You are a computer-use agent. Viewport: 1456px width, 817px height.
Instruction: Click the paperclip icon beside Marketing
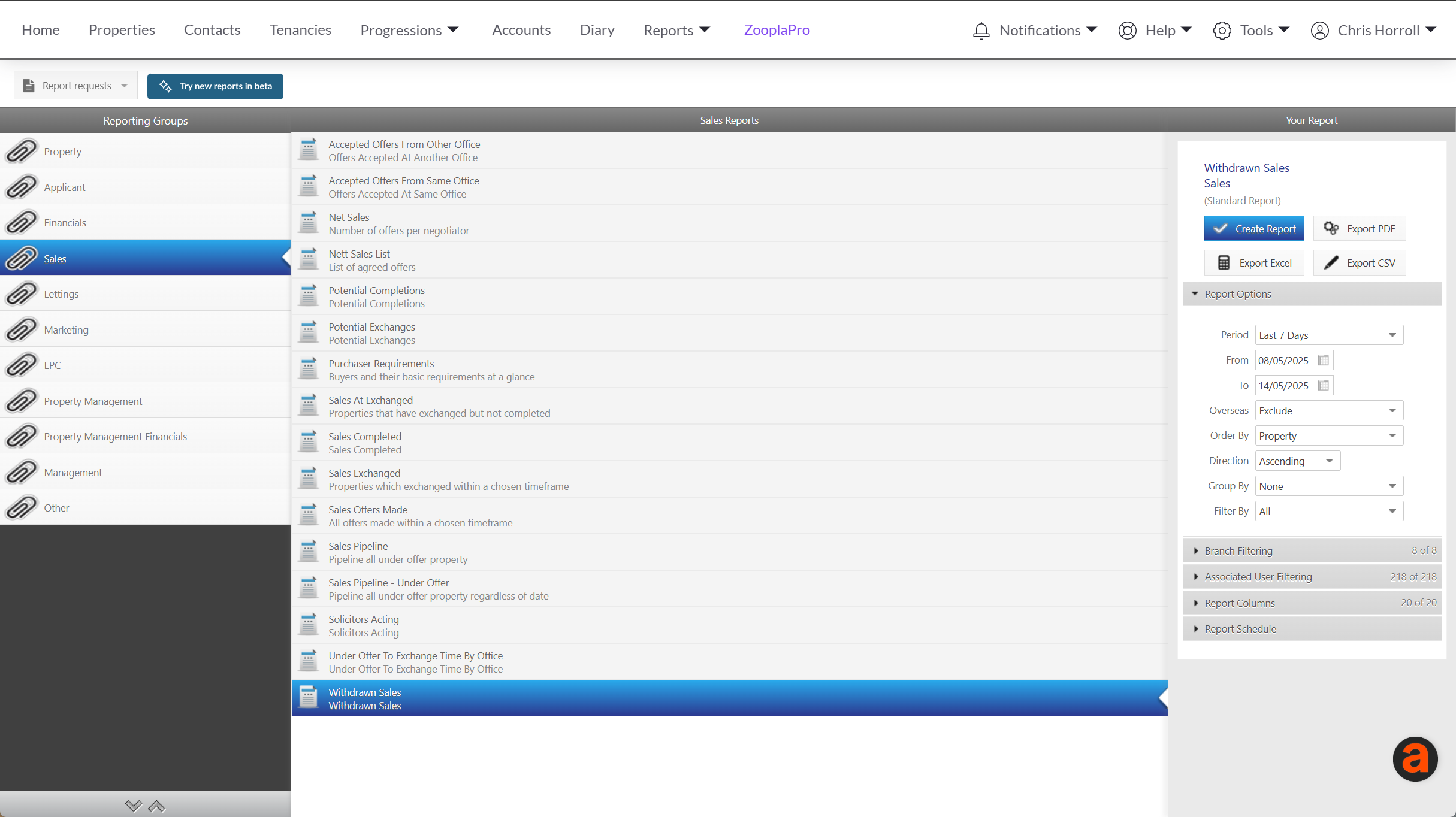pyautogui.click(x=22, y=329)
